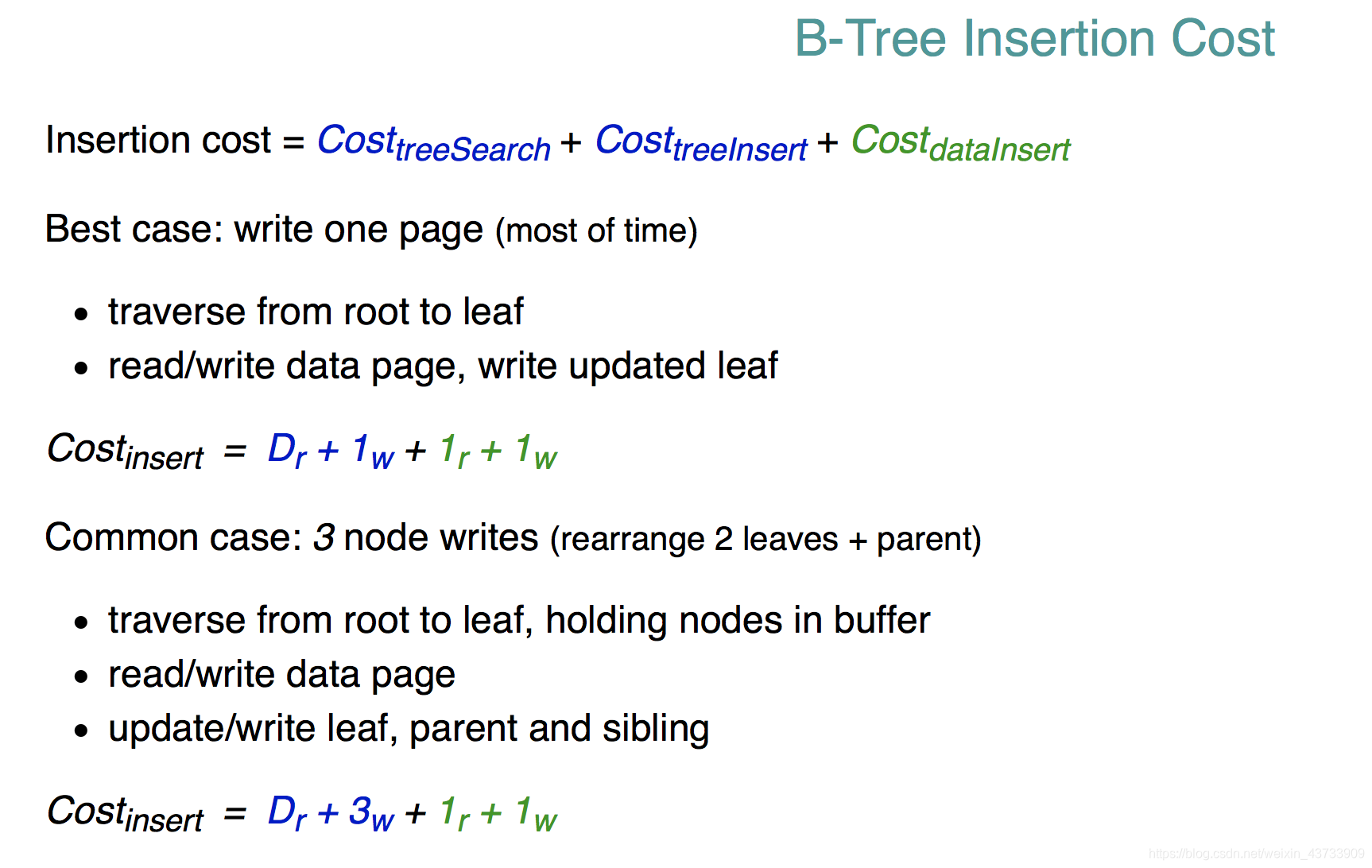This screenshot has width=1372, height=868.
Task: Click the 'Insertion cost =' text
Action: [175, 140]
